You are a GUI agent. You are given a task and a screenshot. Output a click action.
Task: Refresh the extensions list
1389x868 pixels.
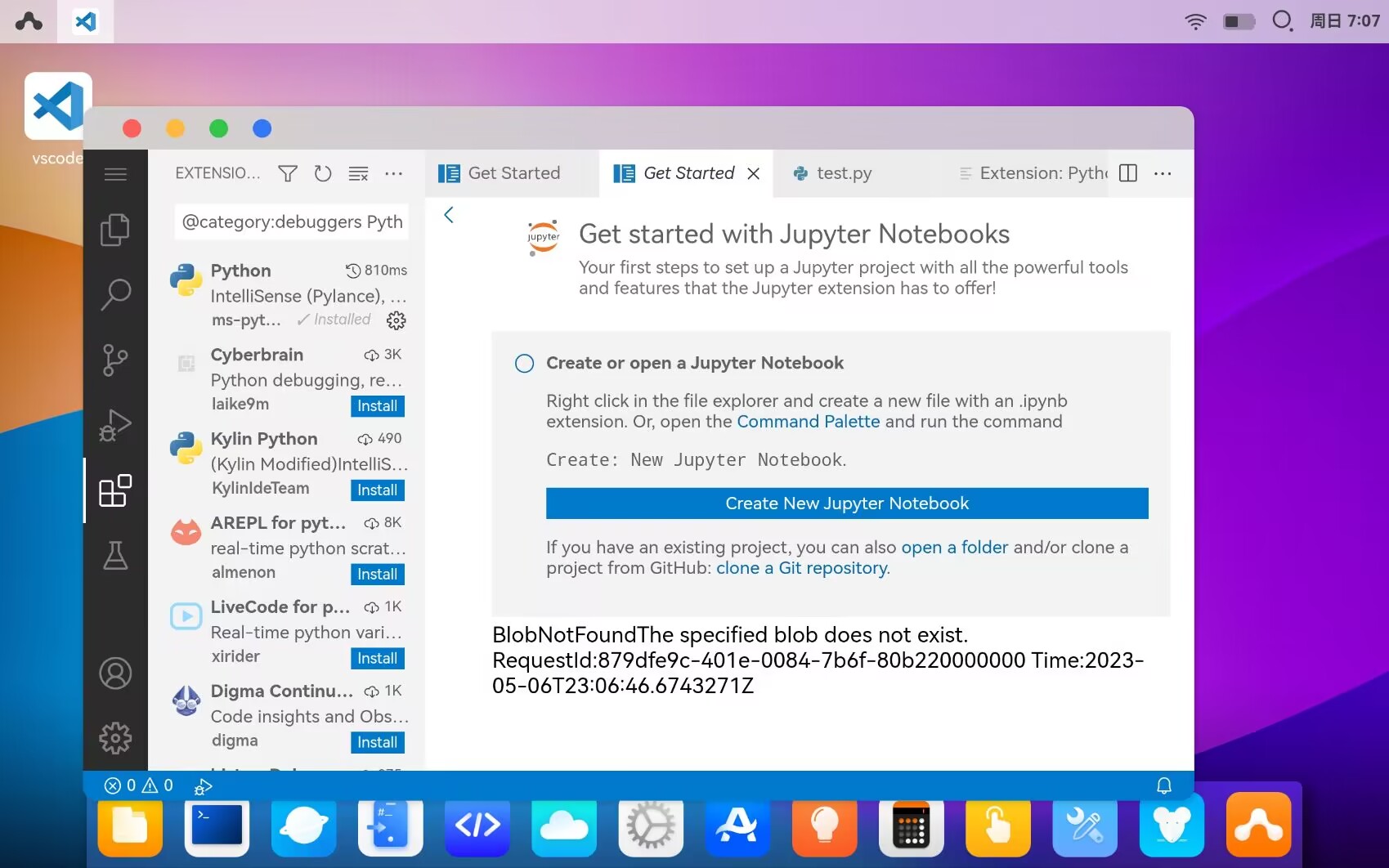pos(323,173)
